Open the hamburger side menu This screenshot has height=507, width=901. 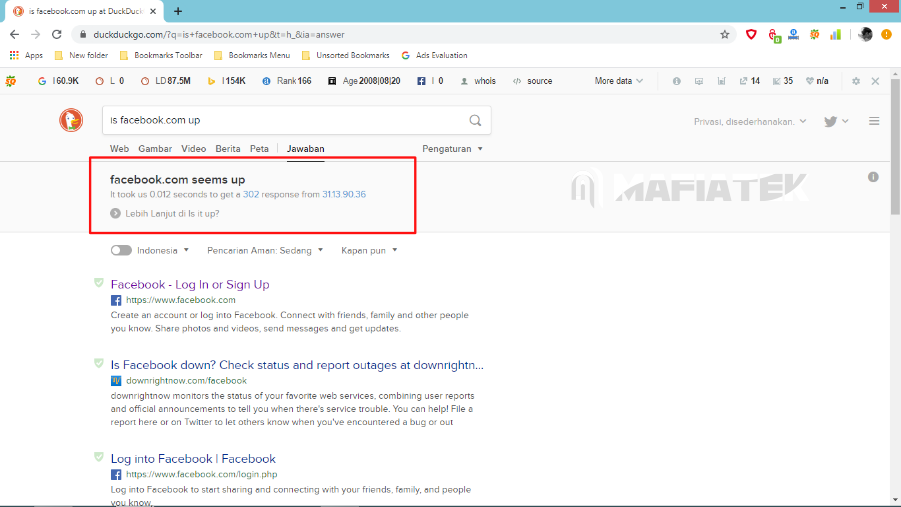point(874,121)
